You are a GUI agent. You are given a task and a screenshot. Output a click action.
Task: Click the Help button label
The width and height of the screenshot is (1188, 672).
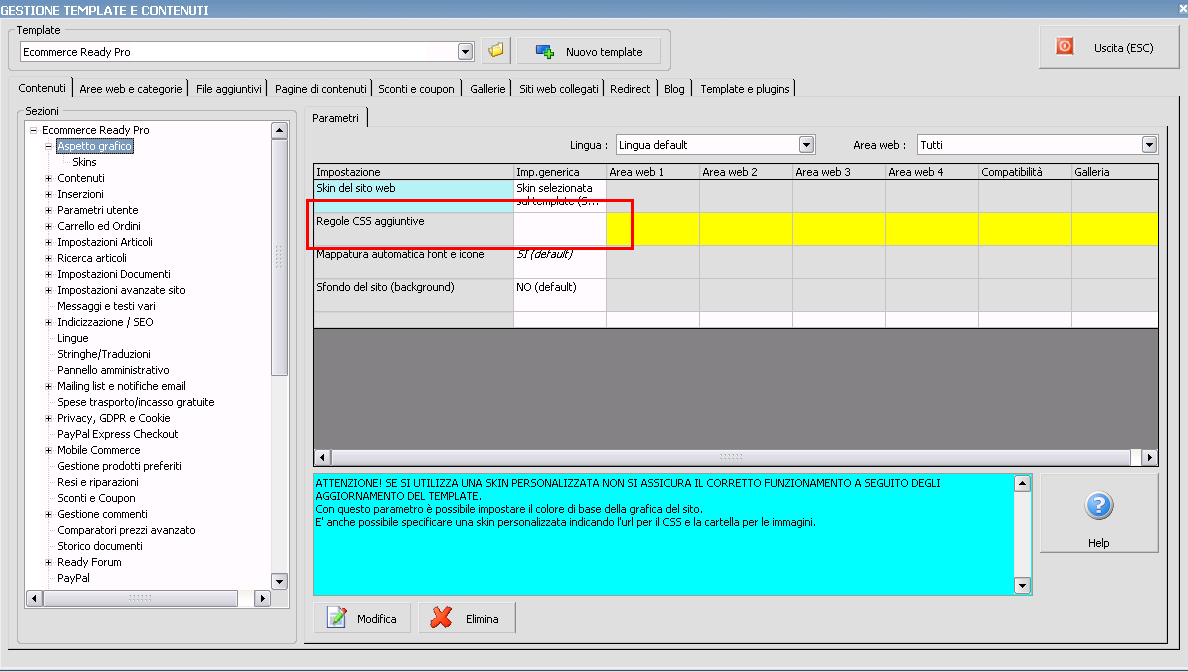(x=1098, y=542)
